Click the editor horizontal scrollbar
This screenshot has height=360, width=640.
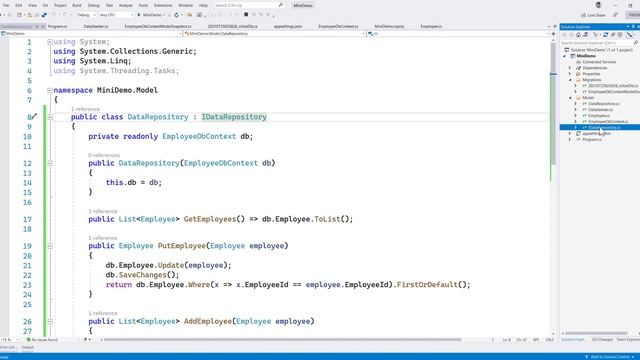click(282, 340)
